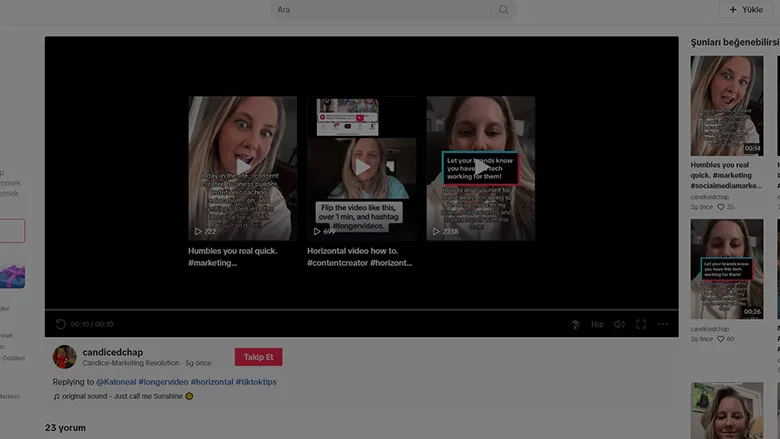Click the video progress bar
The height and width of the screenshot is (439, 780).
[362, 310]
